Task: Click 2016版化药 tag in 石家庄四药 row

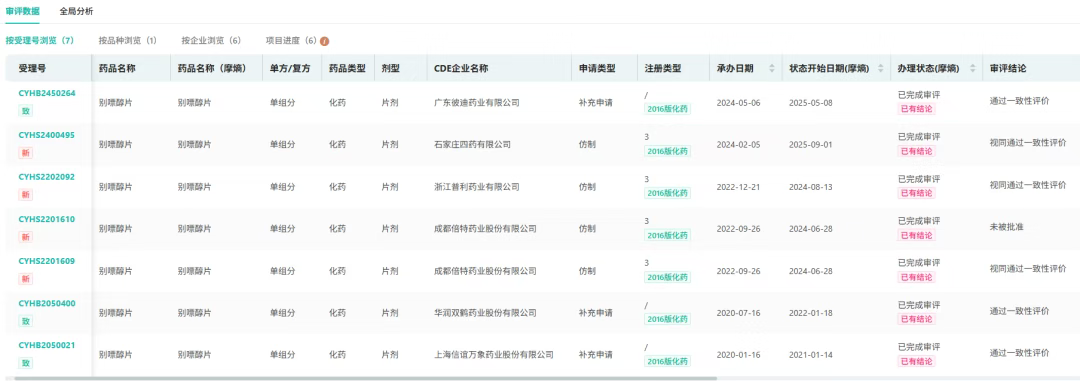Action: click(667, 151)
